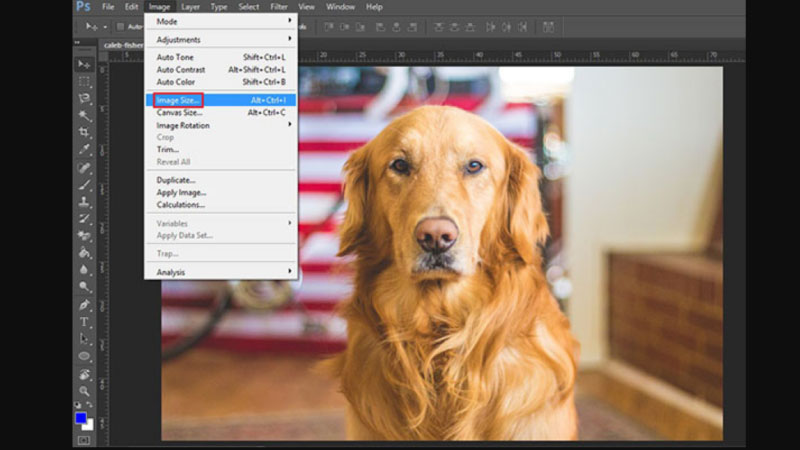The width and height of the screenshot is (800, 450).
Task: Select the Eraser tool
Action: 84,236
